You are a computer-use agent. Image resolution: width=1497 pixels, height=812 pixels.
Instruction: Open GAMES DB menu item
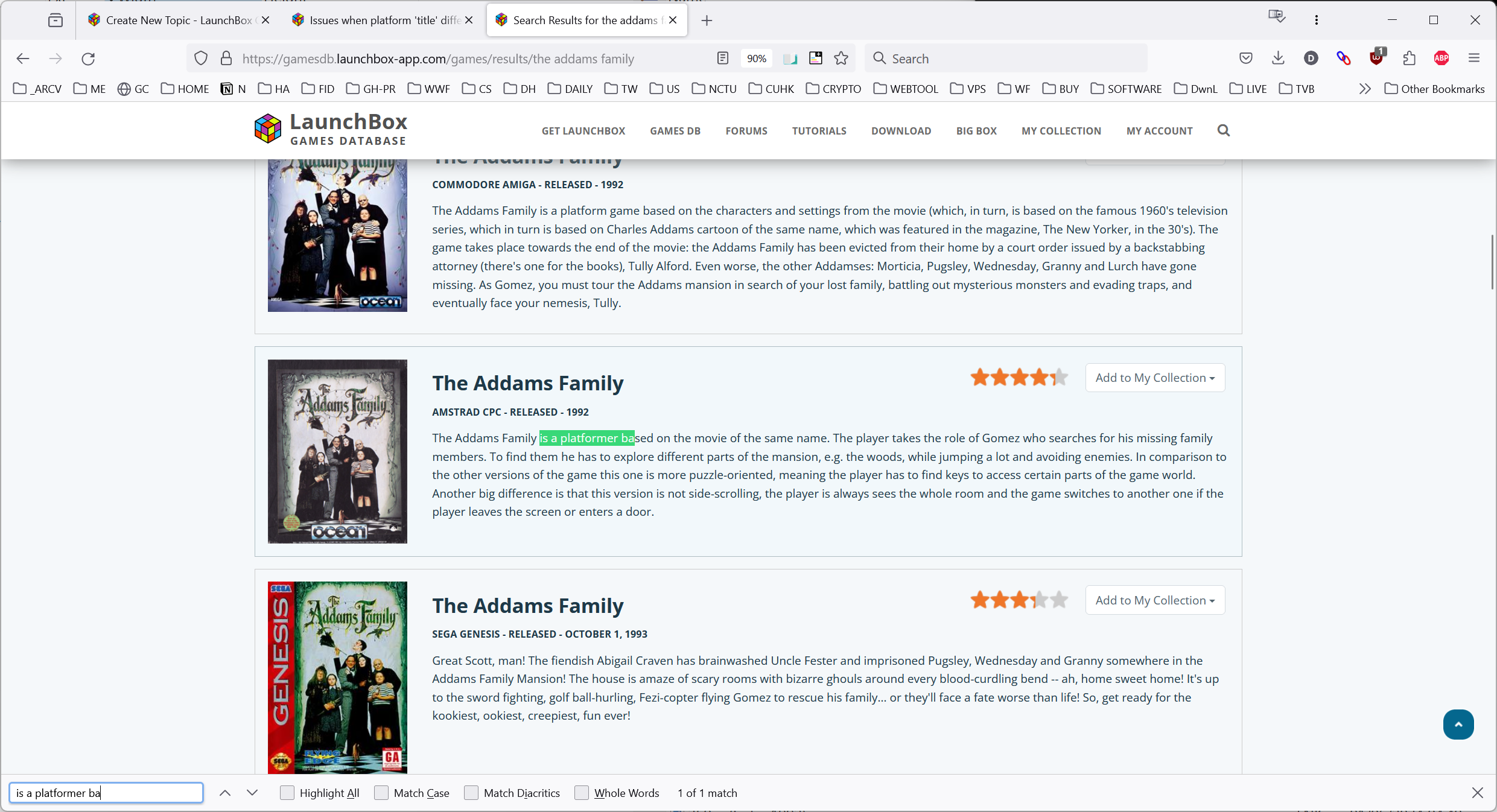pyautogui.click(x=675, y=131)
